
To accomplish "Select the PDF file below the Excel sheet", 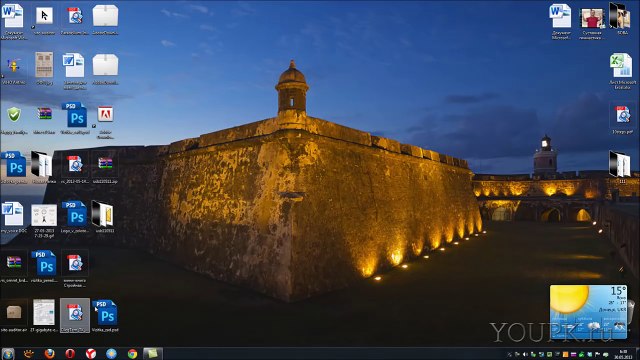I will click(x=622, y=116).
